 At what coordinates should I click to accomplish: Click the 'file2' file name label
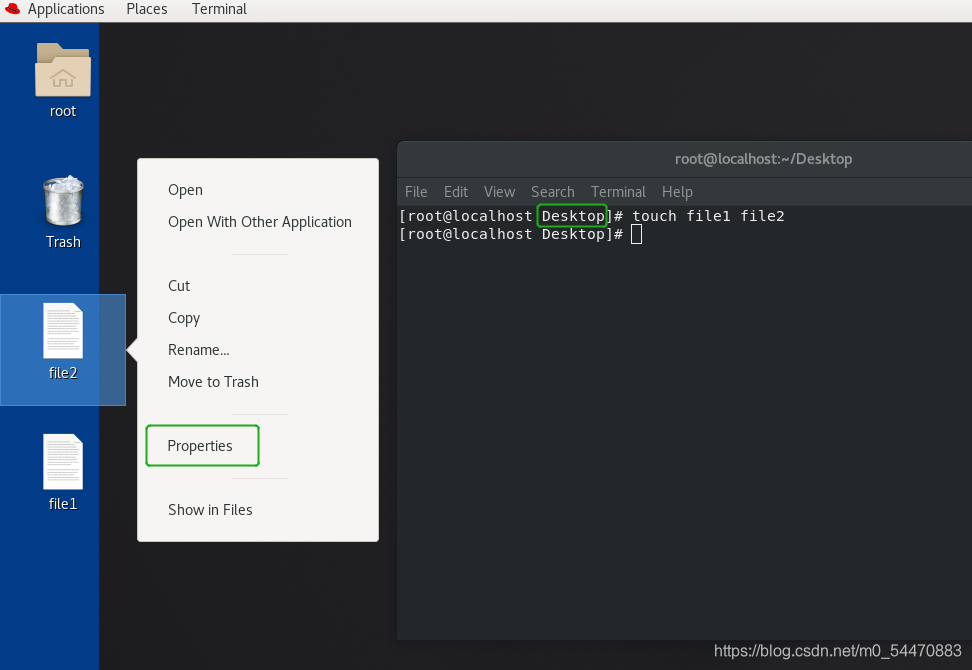click(x=63, y=372)
